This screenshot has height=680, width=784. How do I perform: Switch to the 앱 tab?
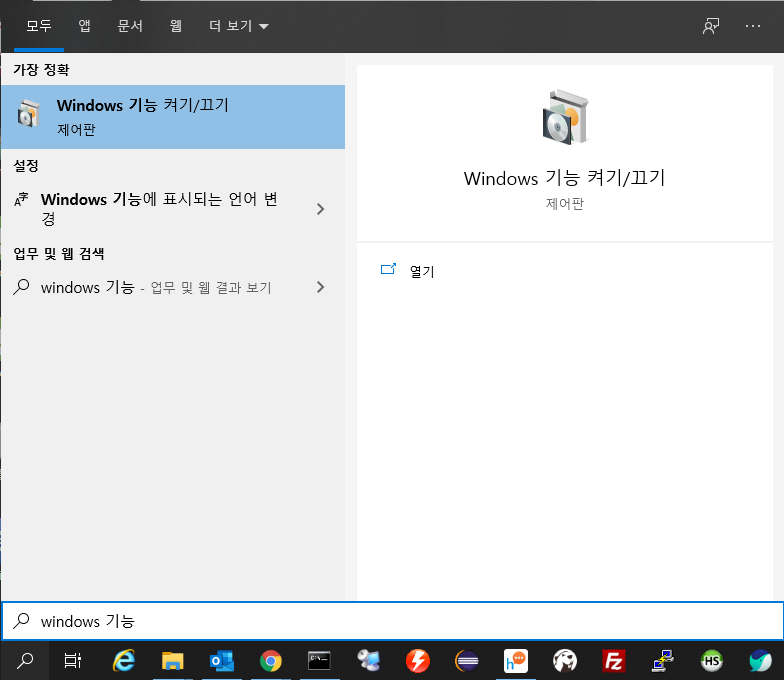(84, 26)
